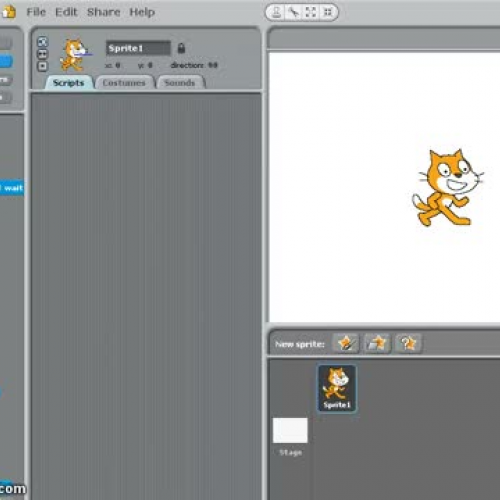The height and width of the screenshot is (500, 500).
Task: Select Sprite1 in the sprite list
Action: pyautogui.click(x=337, y=388)
